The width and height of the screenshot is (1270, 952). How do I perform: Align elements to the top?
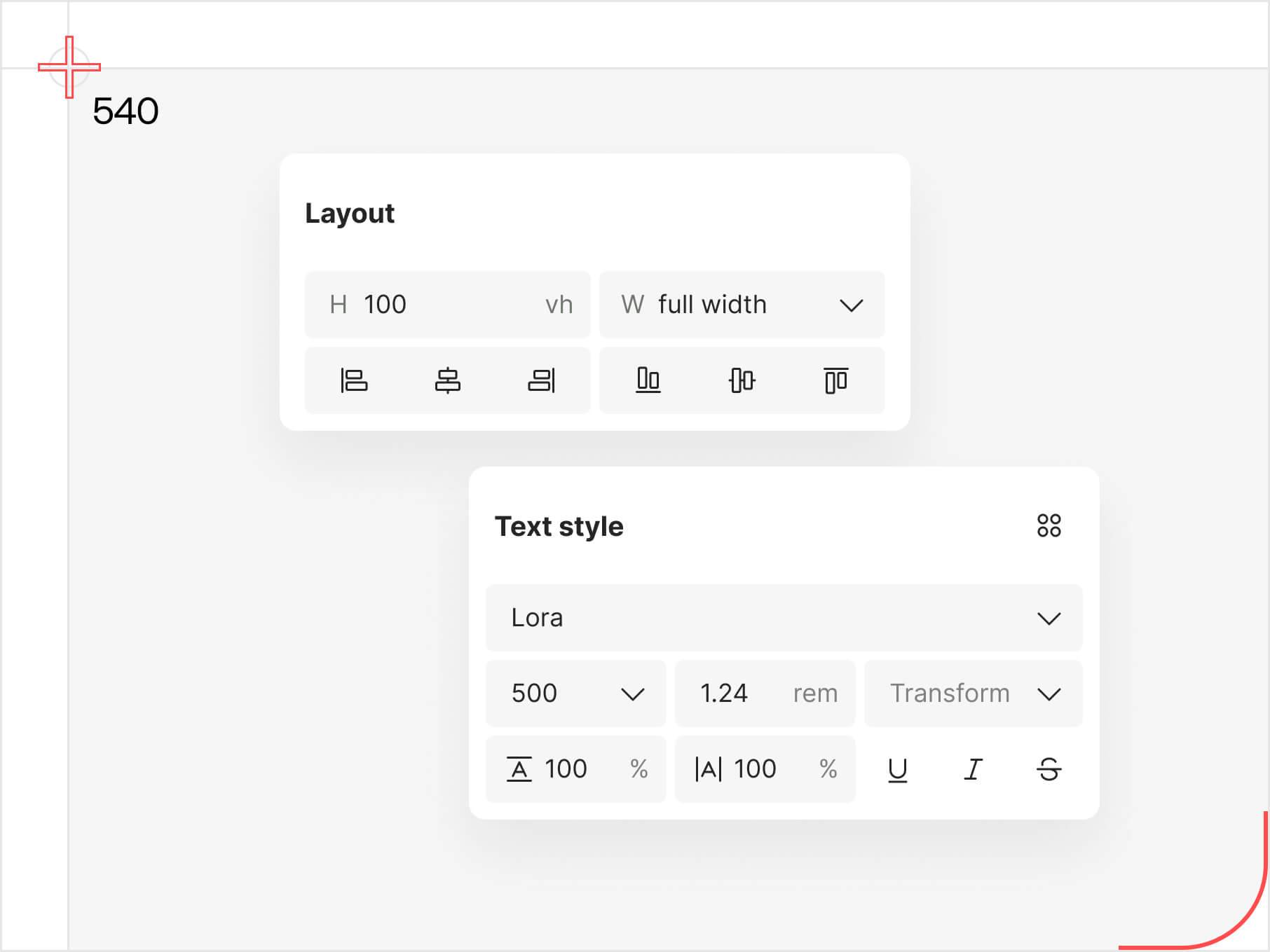point(835,380)
